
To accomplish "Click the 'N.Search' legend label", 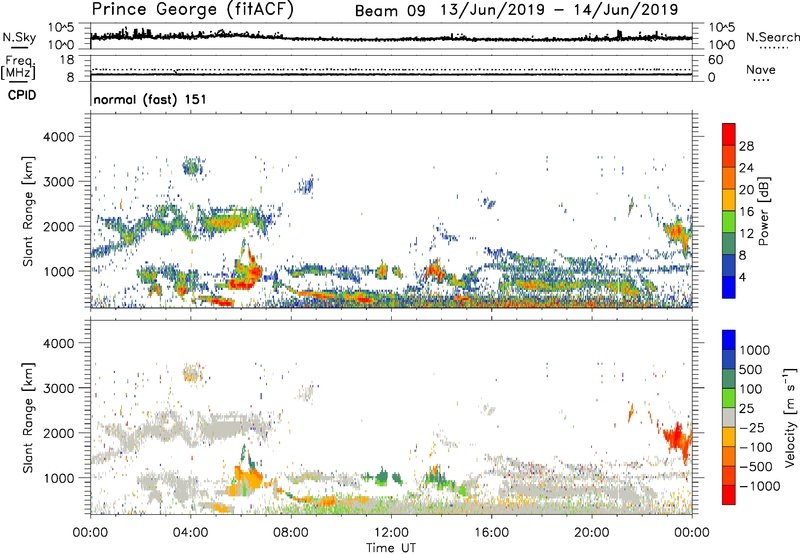I will [772, 37].
